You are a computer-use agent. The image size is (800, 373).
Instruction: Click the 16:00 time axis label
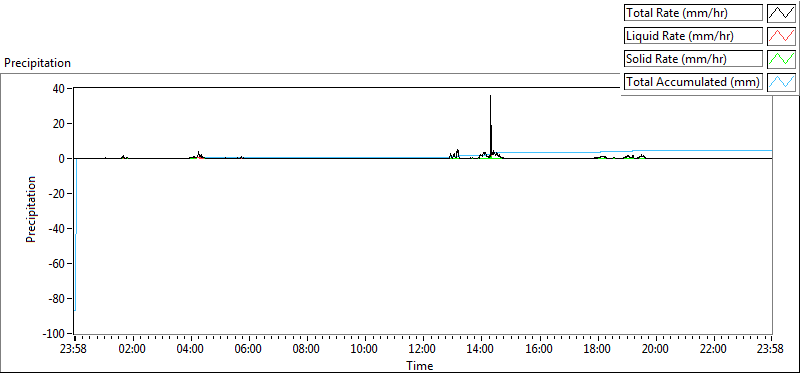539,350
